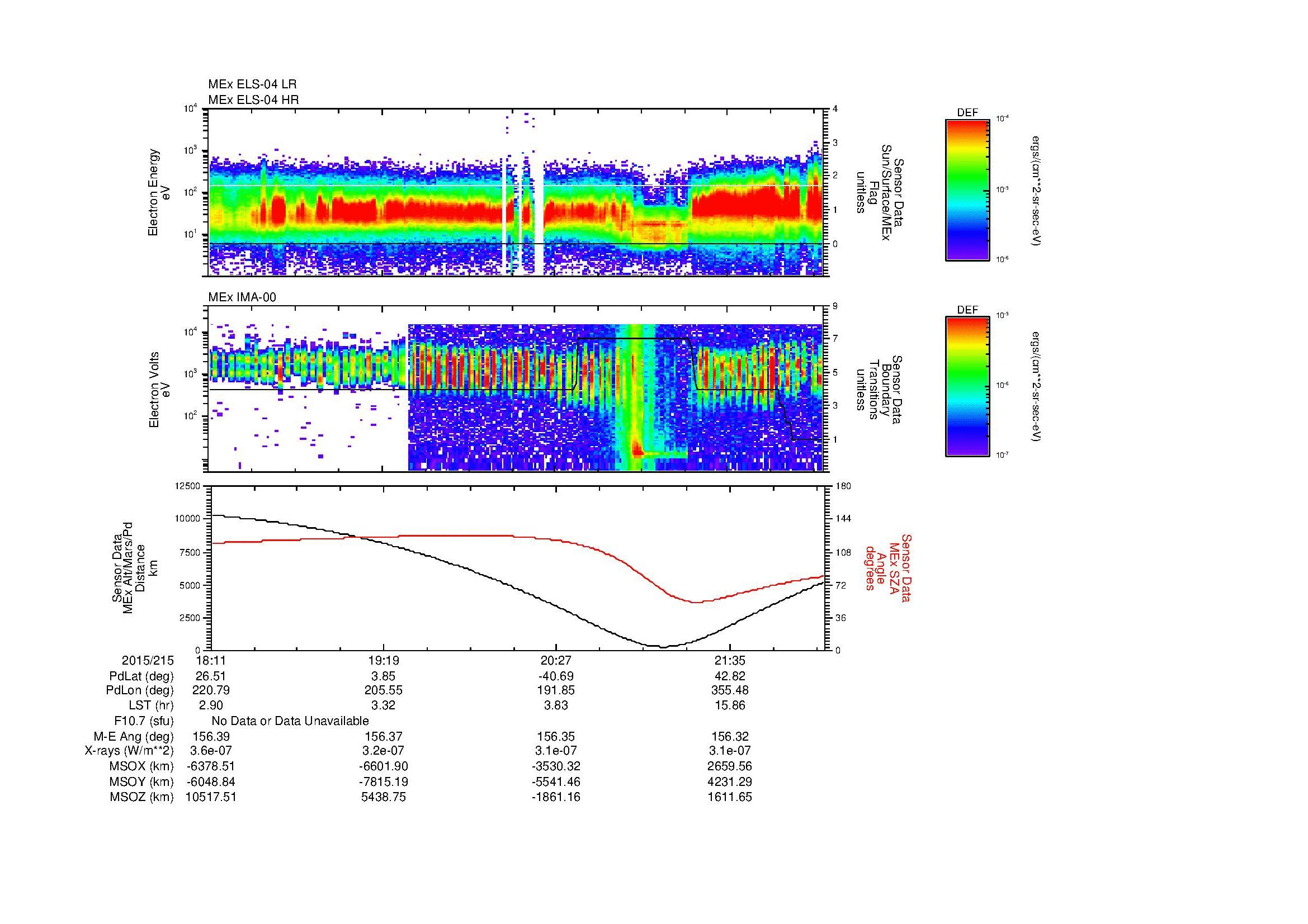The height and width of the screenshot is (924, 1308).
Task: Click the 'Sensor Data Boundary Transitions unitless' label
Action: coord(879,390)
